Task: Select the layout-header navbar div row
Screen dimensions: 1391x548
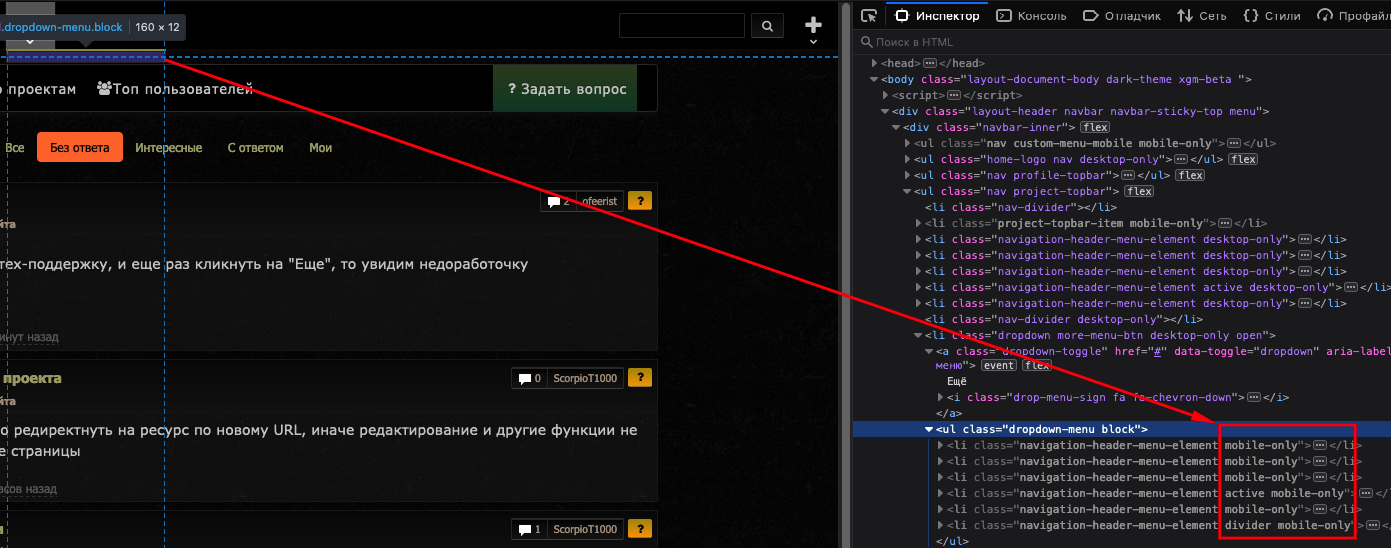Action: (1122, 111)
